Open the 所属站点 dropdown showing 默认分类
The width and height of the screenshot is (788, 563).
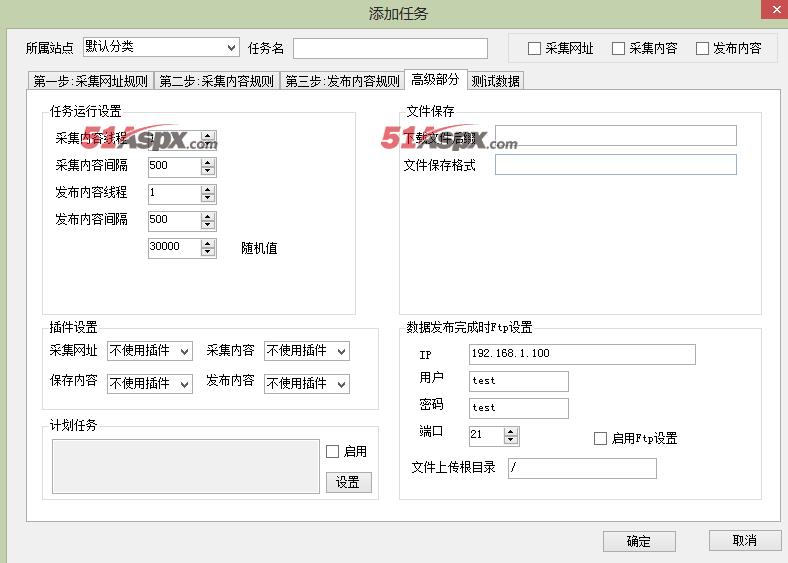[x=161, y=47]
